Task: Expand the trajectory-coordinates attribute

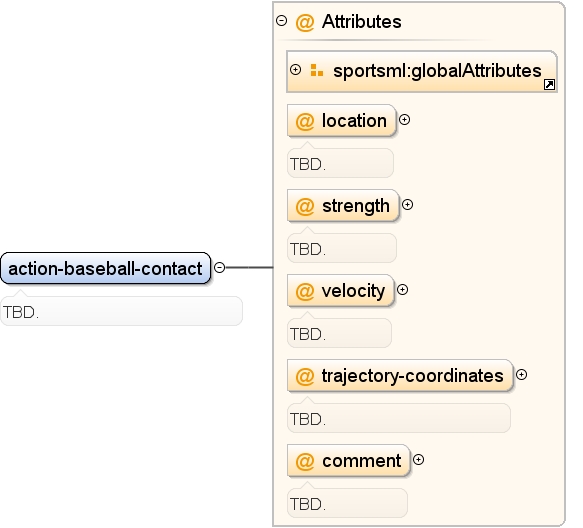Action: click(x=522, y=374)
